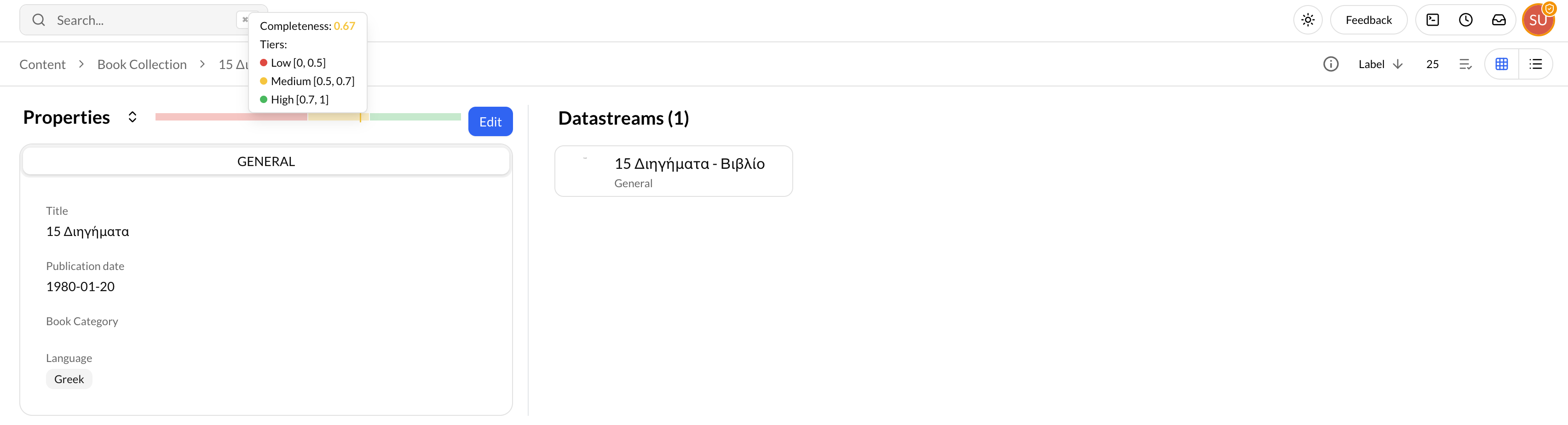Viewport: 1568px width, 425px height.
Task: Select the GENERAL properties tab
Action: [266, 161]
